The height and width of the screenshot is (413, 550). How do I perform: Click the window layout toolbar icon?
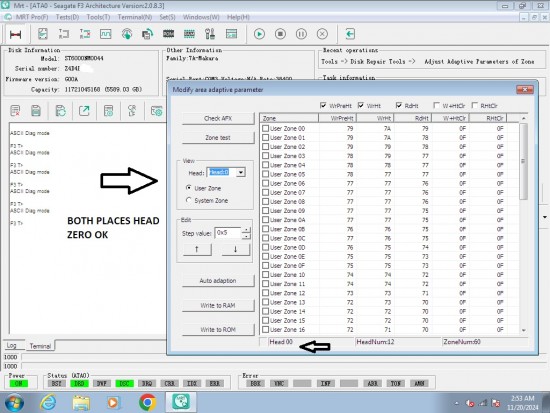point(231,34)
